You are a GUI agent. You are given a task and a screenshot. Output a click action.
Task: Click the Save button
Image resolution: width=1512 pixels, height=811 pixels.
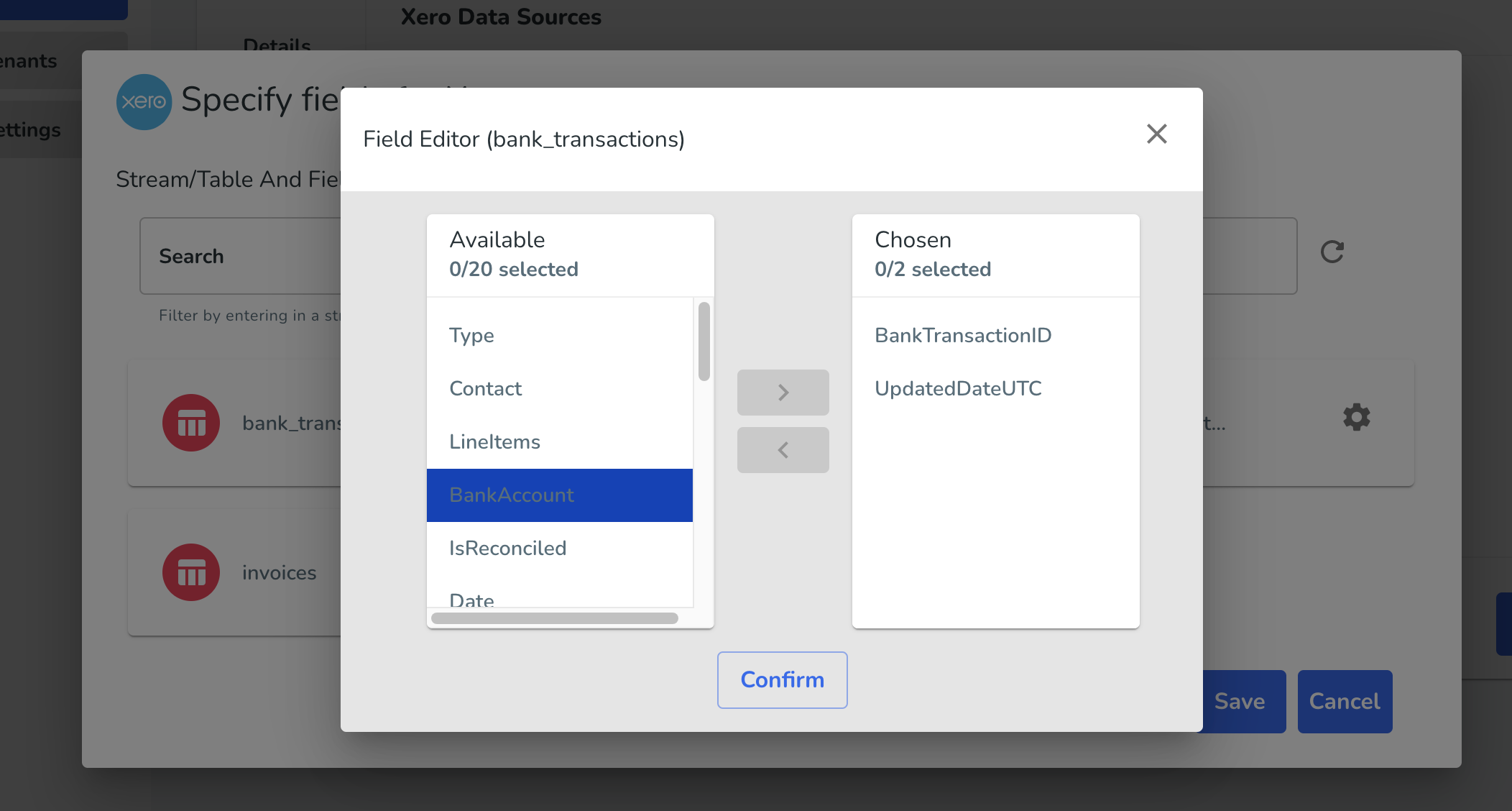coord(1243,702)
